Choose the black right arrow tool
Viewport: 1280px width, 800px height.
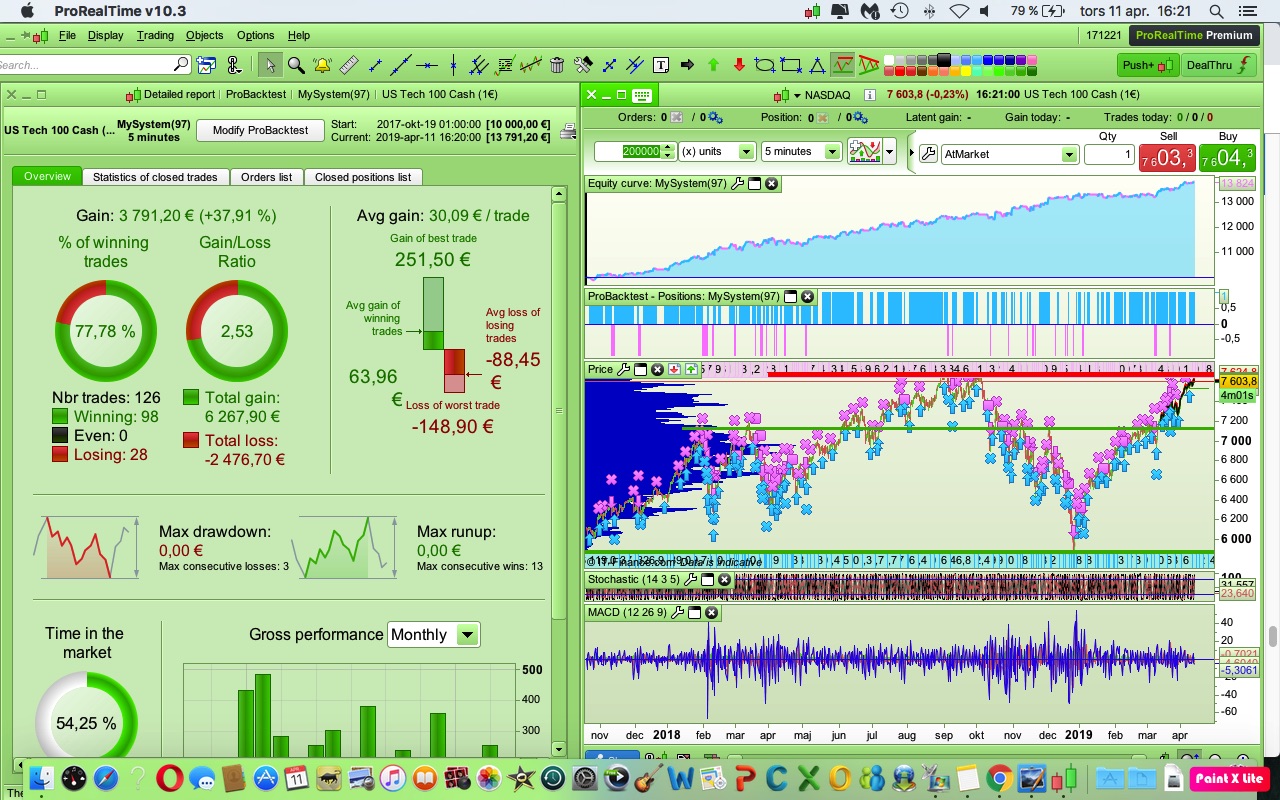coord(687,65)
